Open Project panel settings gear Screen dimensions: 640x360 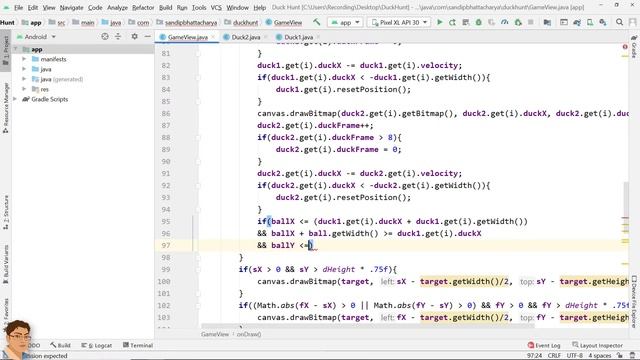[134, 37]
